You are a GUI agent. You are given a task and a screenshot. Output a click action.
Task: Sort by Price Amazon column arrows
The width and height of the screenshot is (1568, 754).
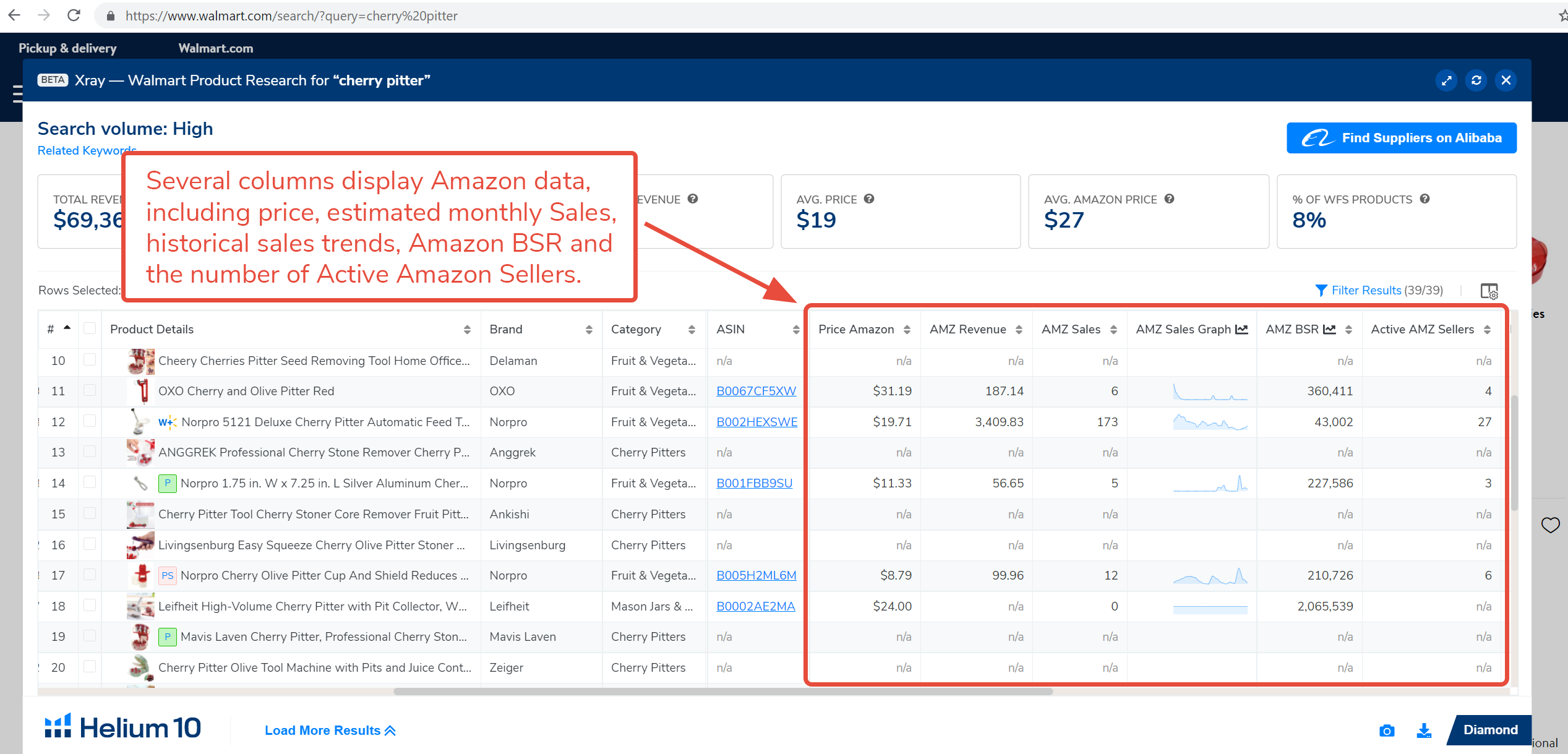point(907,330)
